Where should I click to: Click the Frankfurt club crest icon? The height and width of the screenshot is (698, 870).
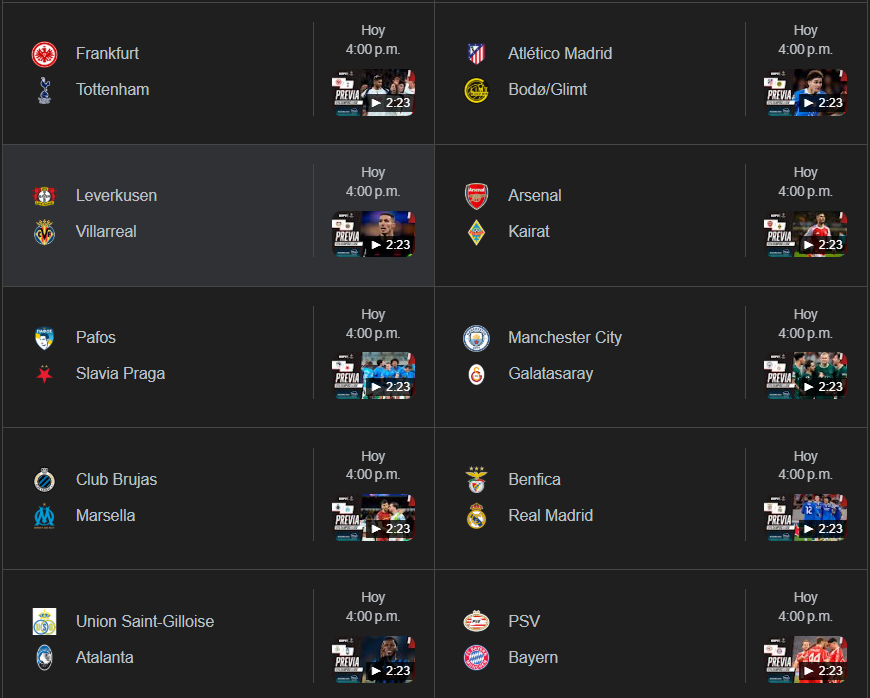click(x=44, y=54)
